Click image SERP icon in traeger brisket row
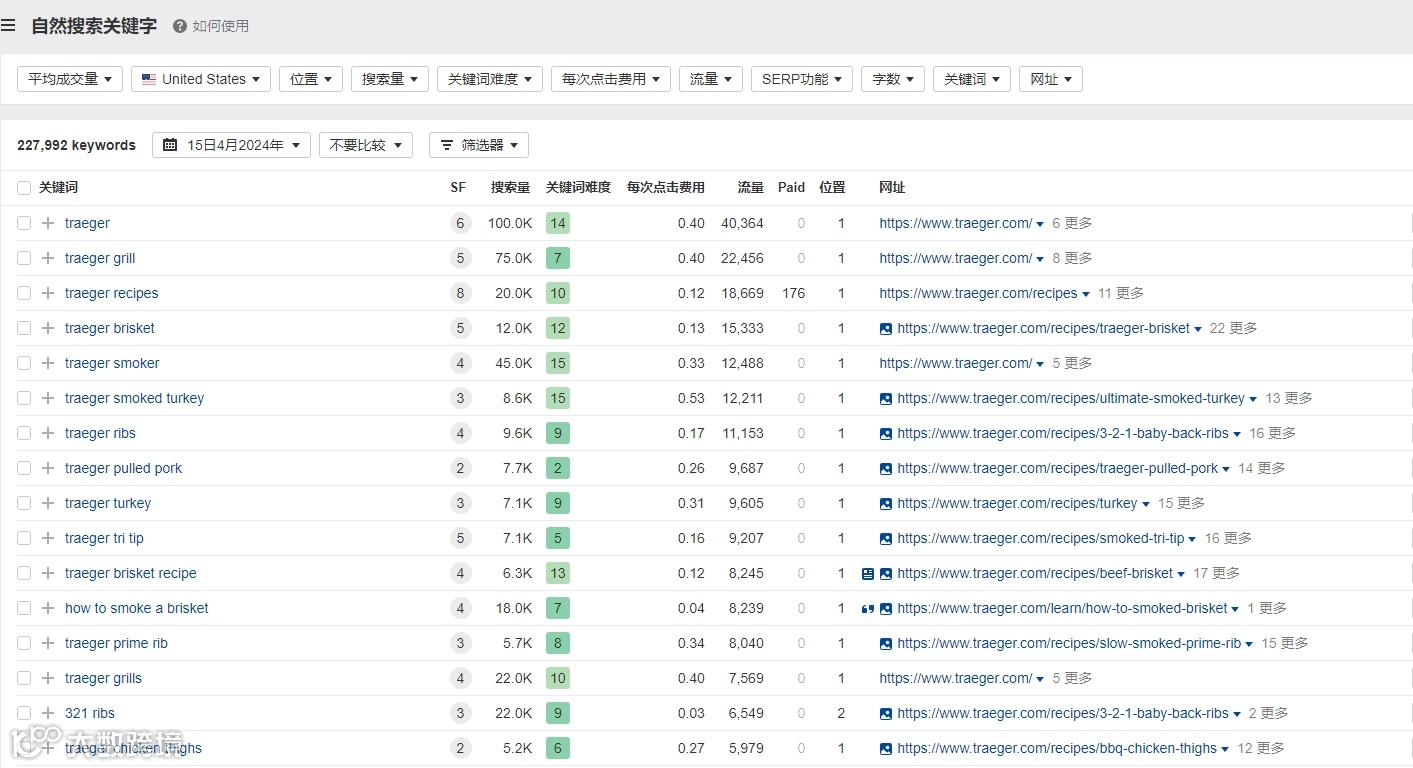The height and width of the screenshot is (768, 1413). [x=885, y=328]
